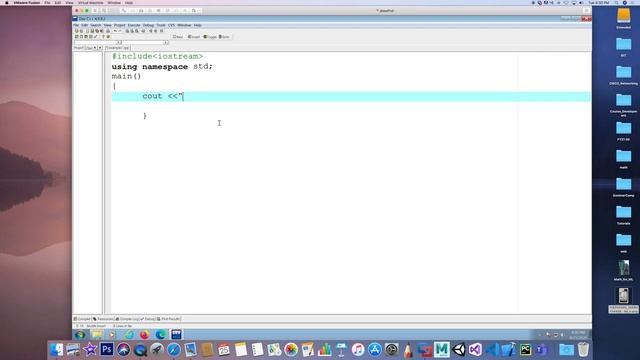Open Visual Studio Code in Dock
640x360 pixels.
coord(492,350)
